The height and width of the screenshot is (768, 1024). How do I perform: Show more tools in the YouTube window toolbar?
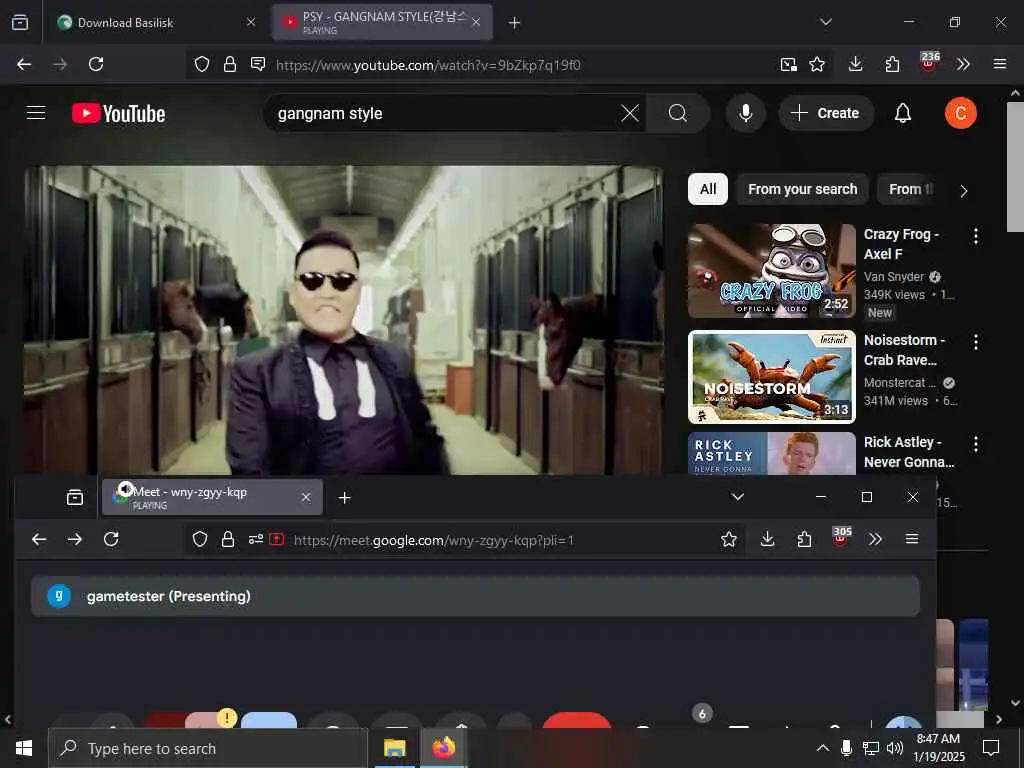click(x=963, y=64)
